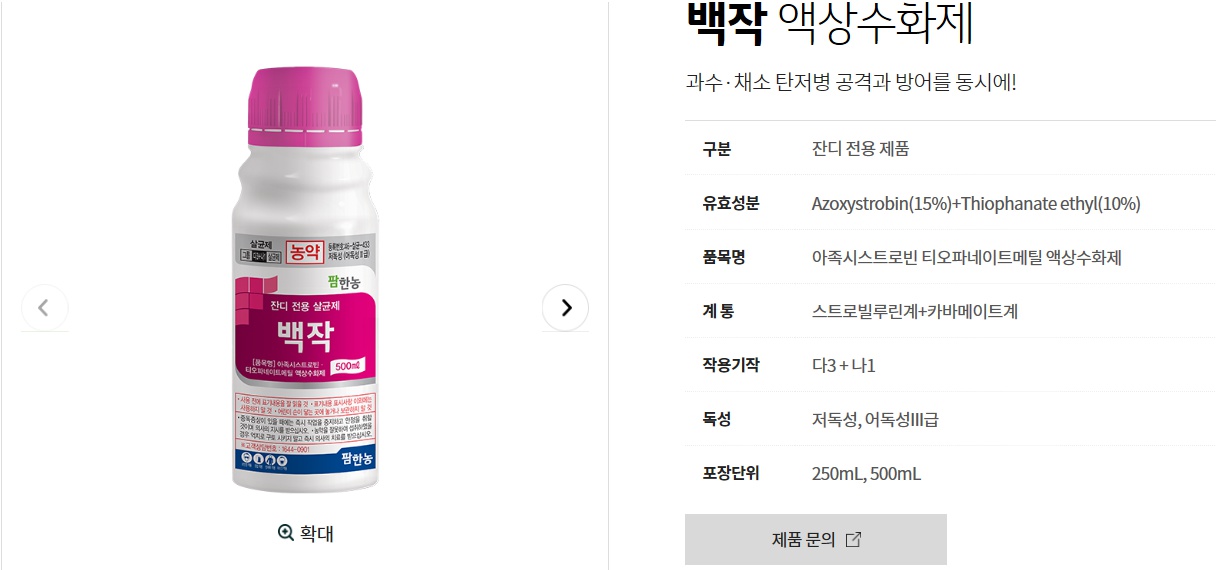This screenshot has width=1216, height=570.
Task: Click the Azoxystrobin(15%)+Thiophanate ethyl(10%) ingredient text
Action: [x=976, y=204]
